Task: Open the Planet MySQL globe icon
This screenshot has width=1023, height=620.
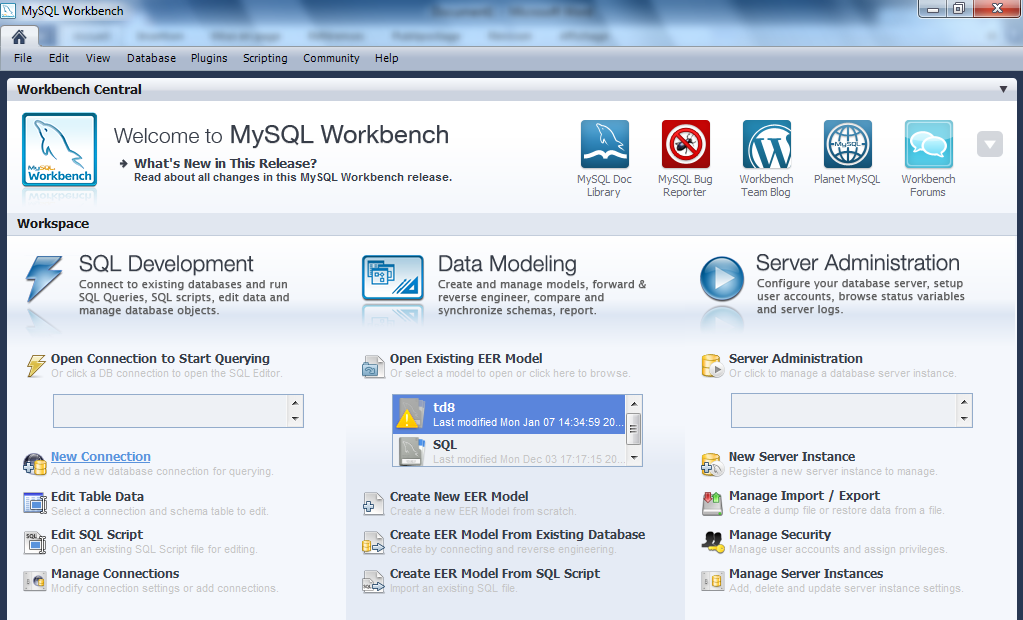Action: (847, 145)
